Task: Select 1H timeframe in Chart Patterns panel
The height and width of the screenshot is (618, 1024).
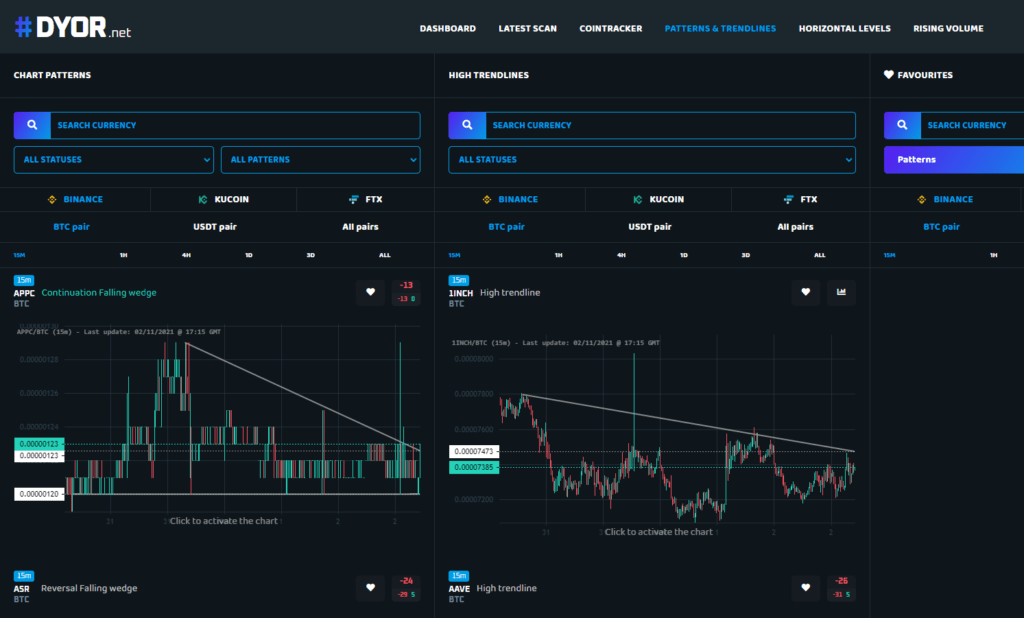Action: (123, 255)
